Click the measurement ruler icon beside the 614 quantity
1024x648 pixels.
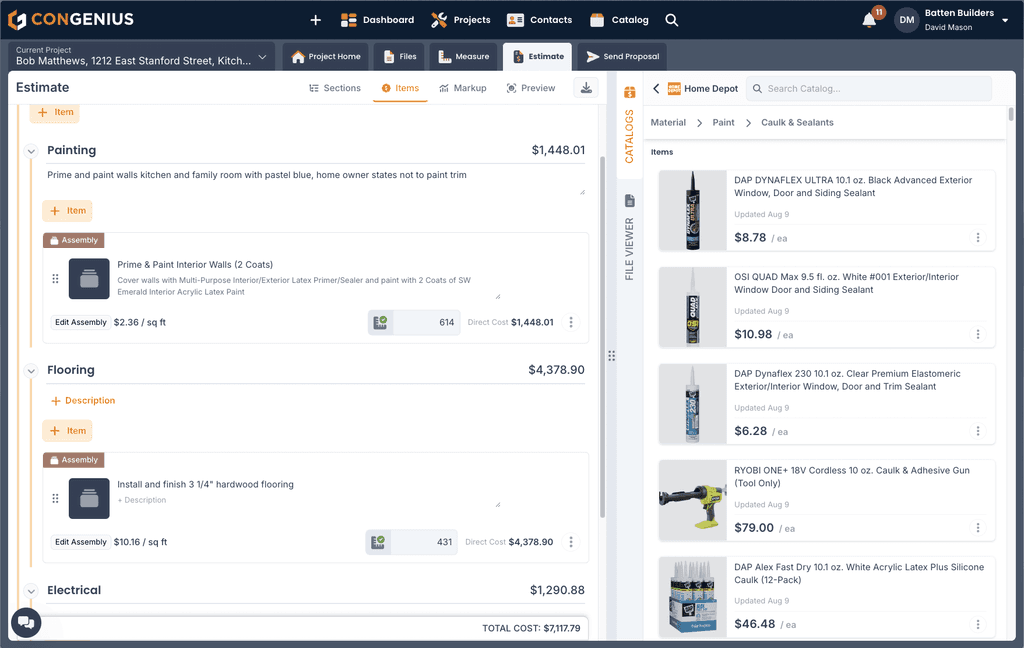pyautogui.click(x=379, y=322)
